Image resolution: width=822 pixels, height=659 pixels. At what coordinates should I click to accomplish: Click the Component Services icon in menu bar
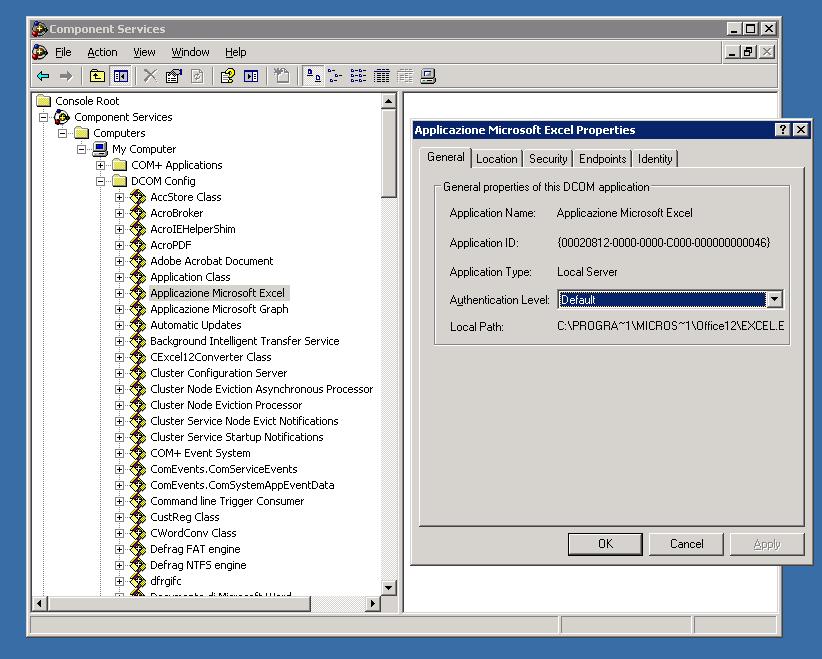pos(40,52)
